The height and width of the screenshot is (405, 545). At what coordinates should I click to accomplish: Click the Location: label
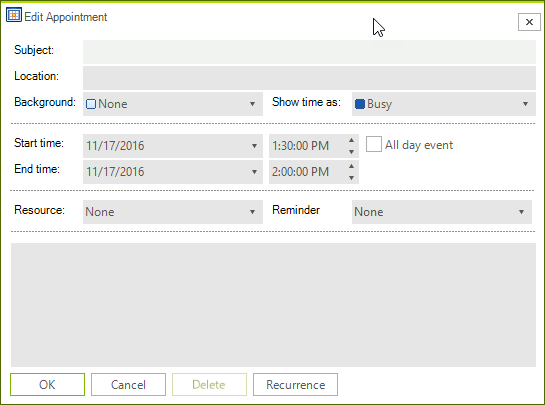pyautogui.click(x=36, y=76)
